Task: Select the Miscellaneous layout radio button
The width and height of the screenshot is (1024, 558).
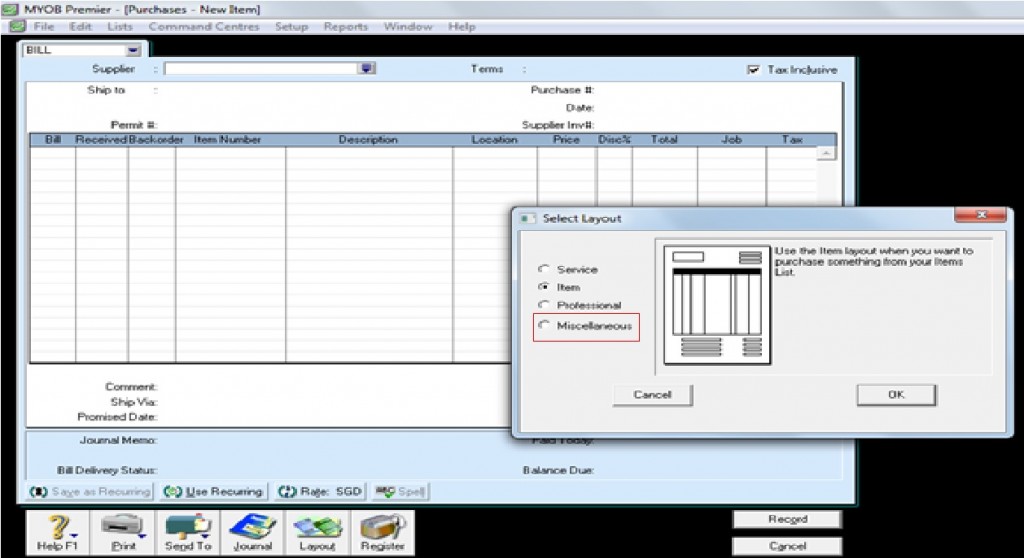Action: click(x=543, y=325)
